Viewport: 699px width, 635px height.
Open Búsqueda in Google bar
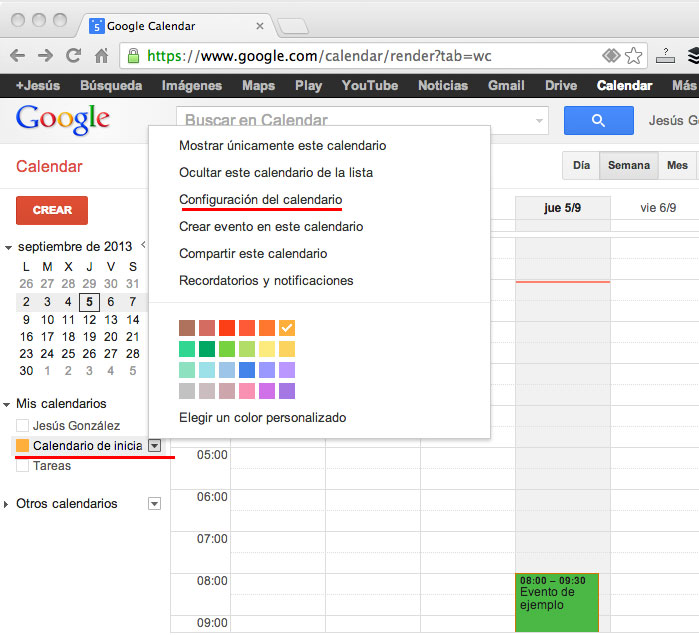tap(111, 86)
